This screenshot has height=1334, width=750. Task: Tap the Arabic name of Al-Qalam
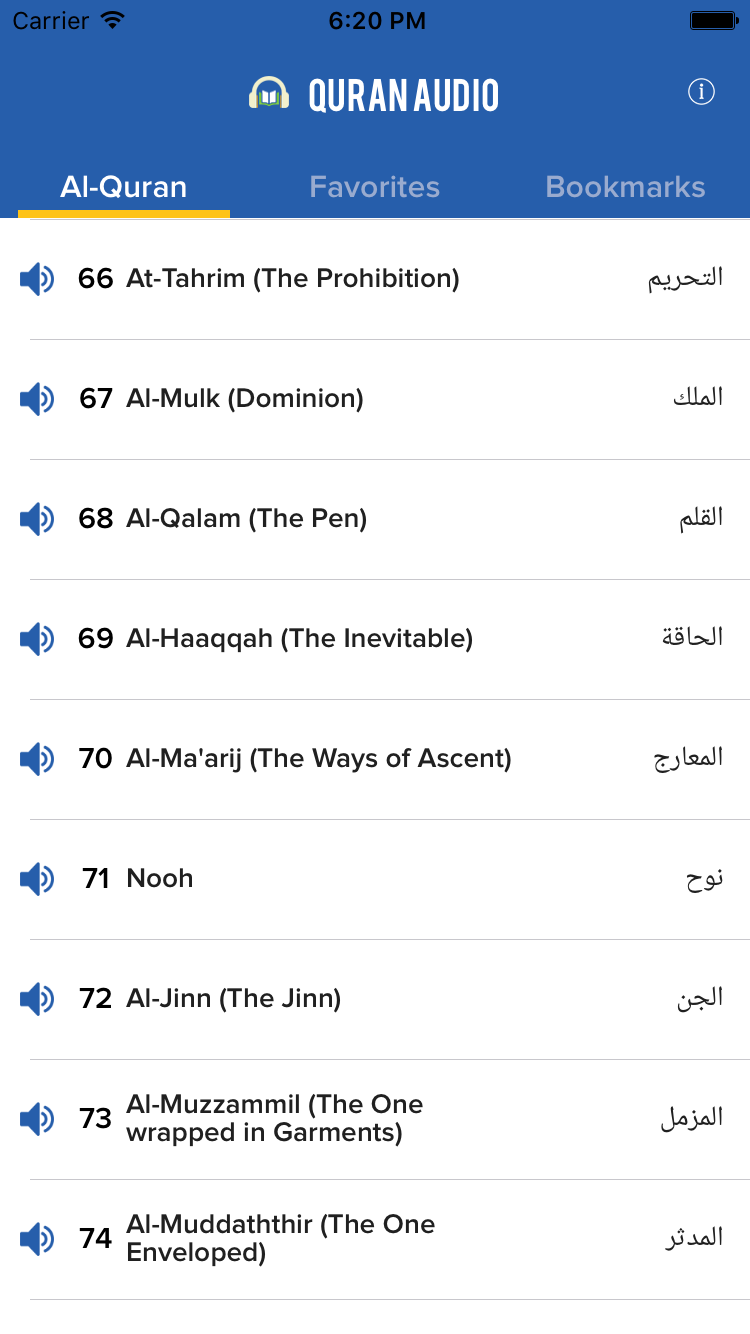[700, 519]
